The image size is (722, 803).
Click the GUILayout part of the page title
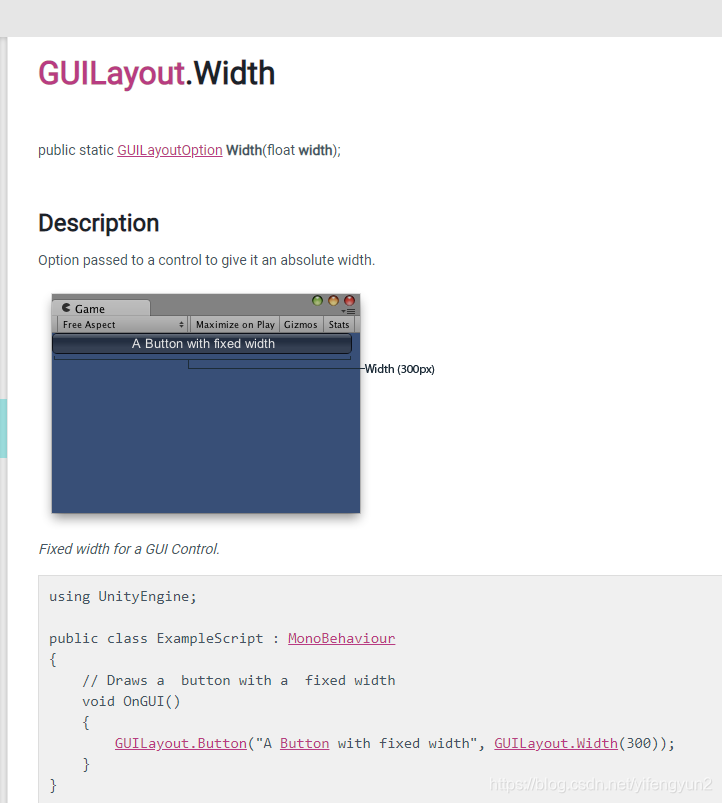tap(111, 73)
